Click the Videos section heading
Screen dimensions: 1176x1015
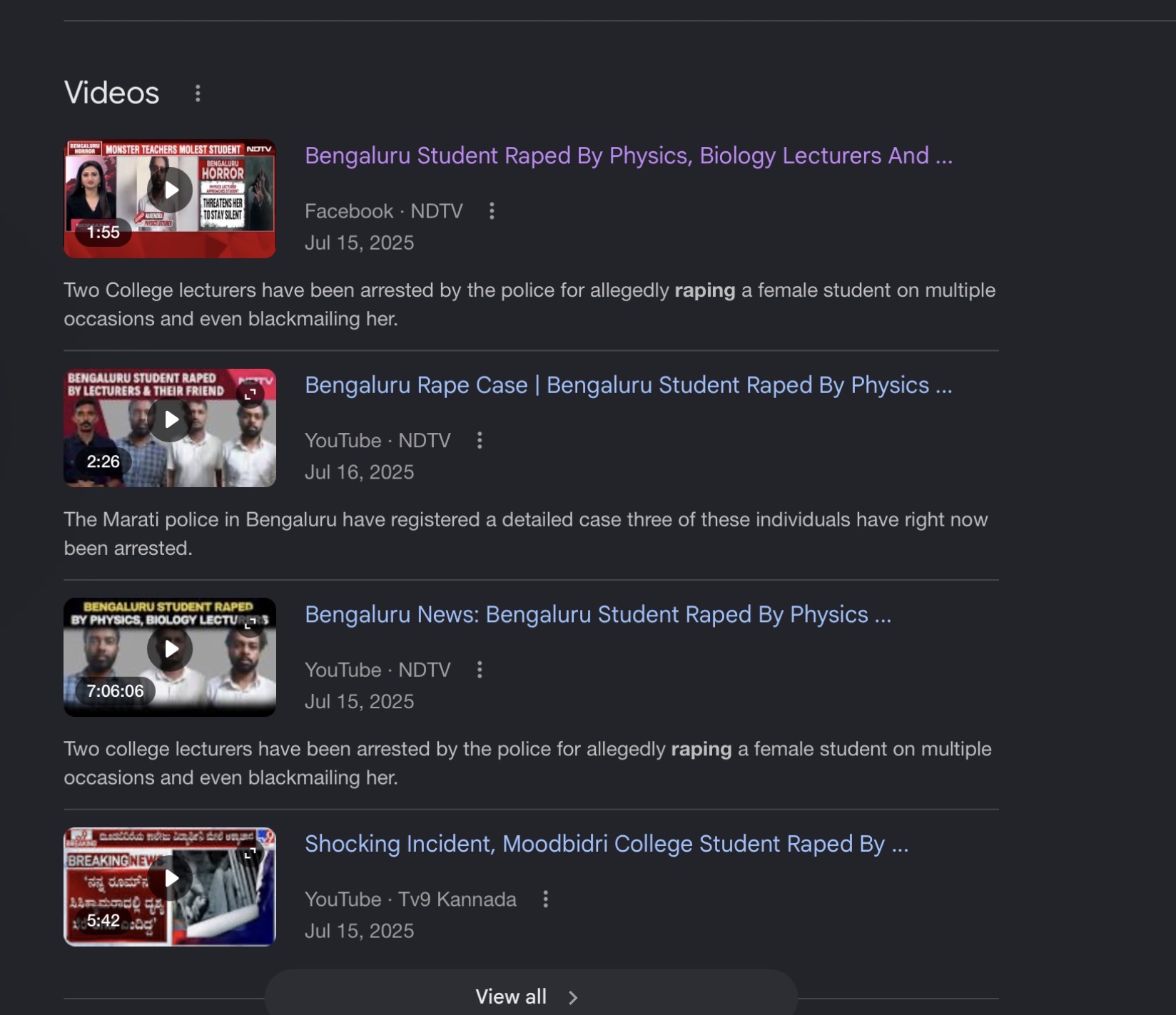click(112, 93)
